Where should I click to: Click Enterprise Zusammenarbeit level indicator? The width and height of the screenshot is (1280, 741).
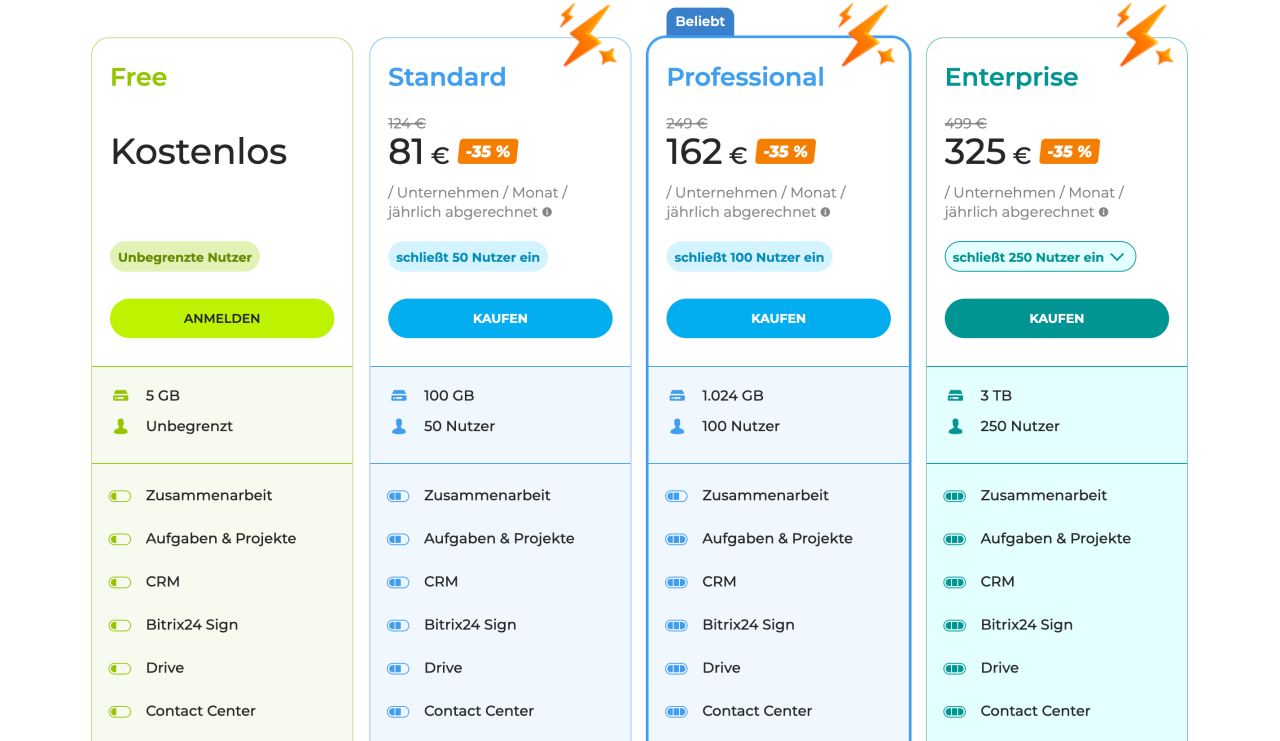coord(955,496)
